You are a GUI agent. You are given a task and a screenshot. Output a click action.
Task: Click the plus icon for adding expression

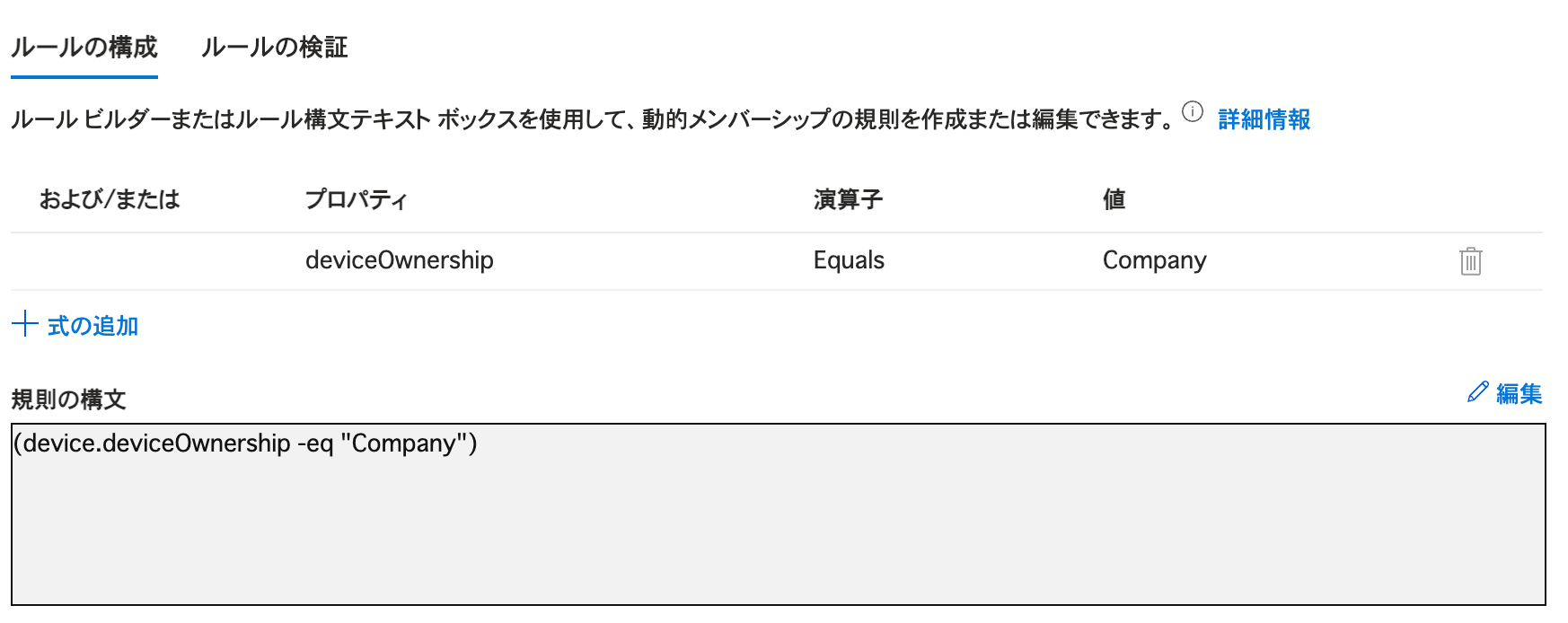coord(24,324)
